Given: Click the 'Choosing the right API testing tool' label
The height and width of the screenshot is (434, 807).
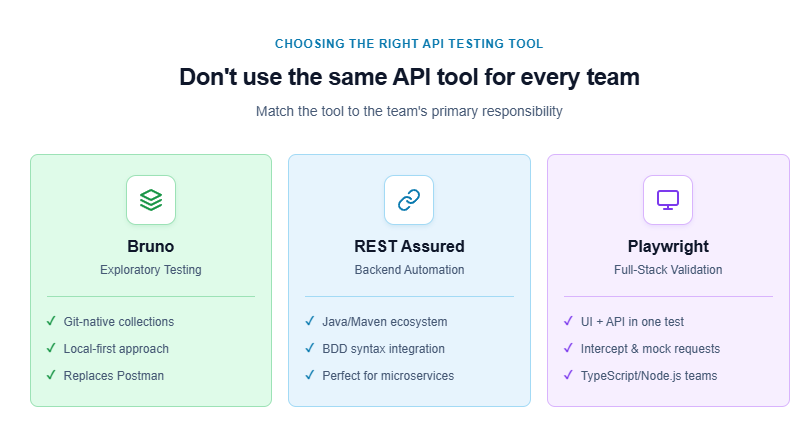Looking at the screenshot, I should [409, 44].
